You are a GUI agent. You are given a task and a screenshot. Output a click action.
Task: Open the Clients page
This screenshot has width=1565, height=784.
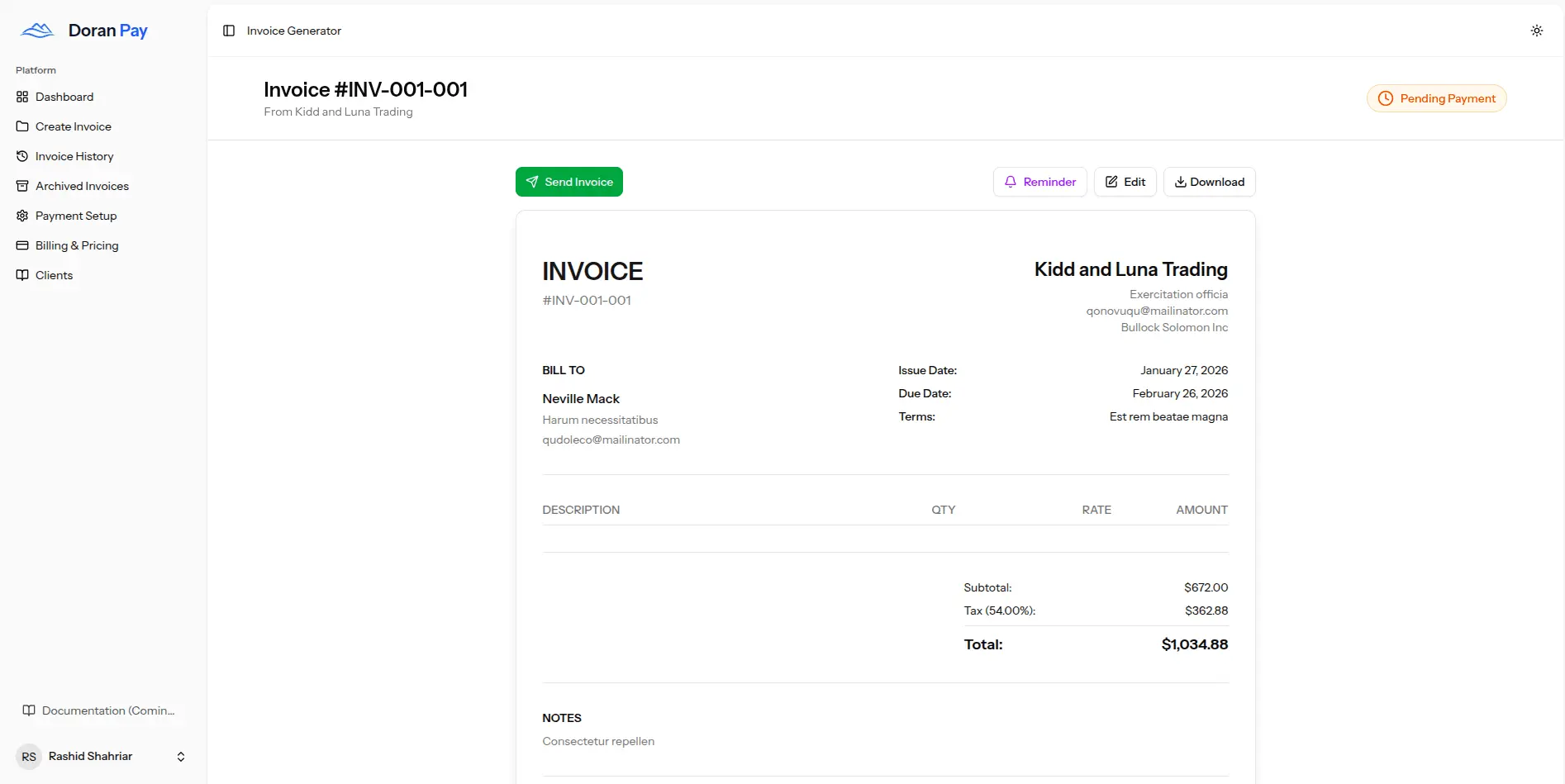[103, 275]
